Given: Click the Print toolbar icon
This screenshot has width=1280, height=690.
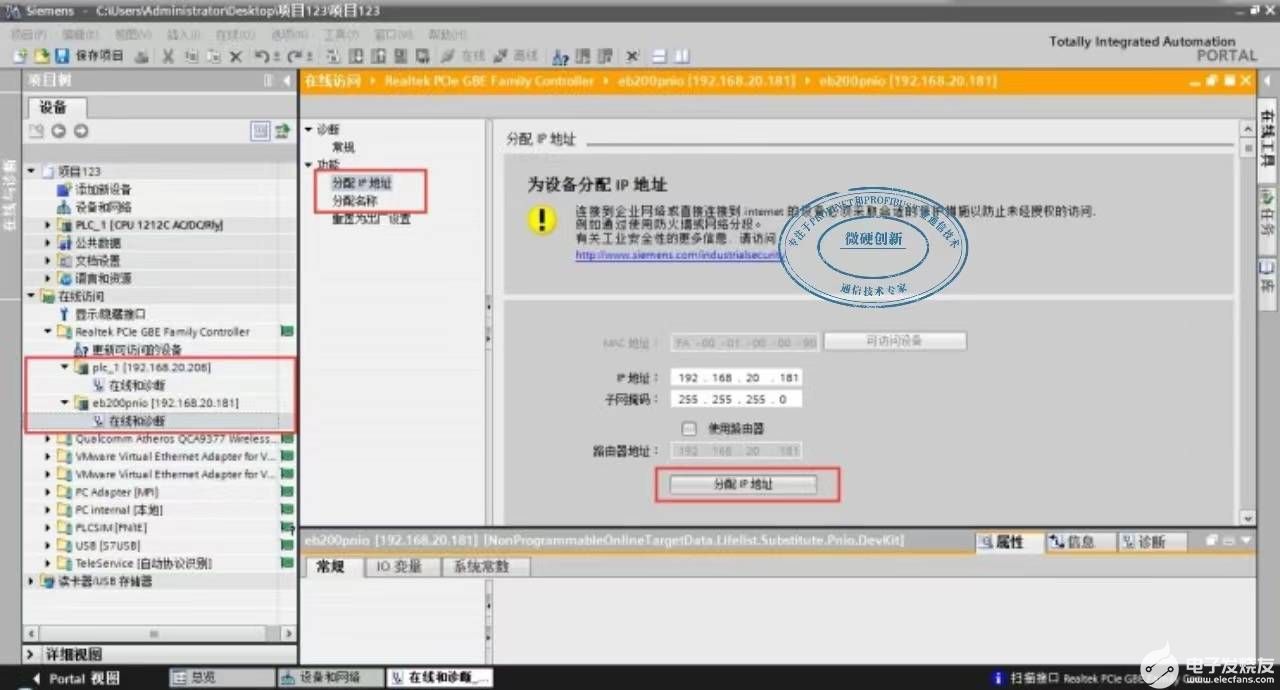Looking at the screenshot, I should click(142, 56).
